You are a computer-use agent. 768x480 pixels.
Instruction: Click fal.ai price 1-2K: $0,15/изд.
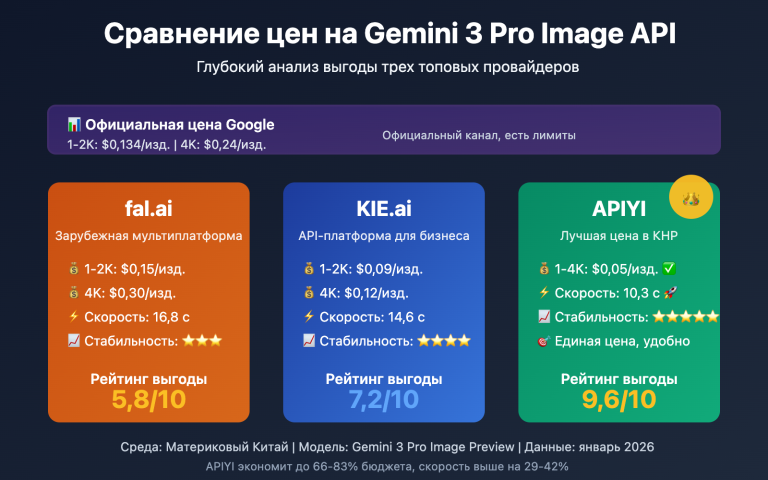coord(135,269)
